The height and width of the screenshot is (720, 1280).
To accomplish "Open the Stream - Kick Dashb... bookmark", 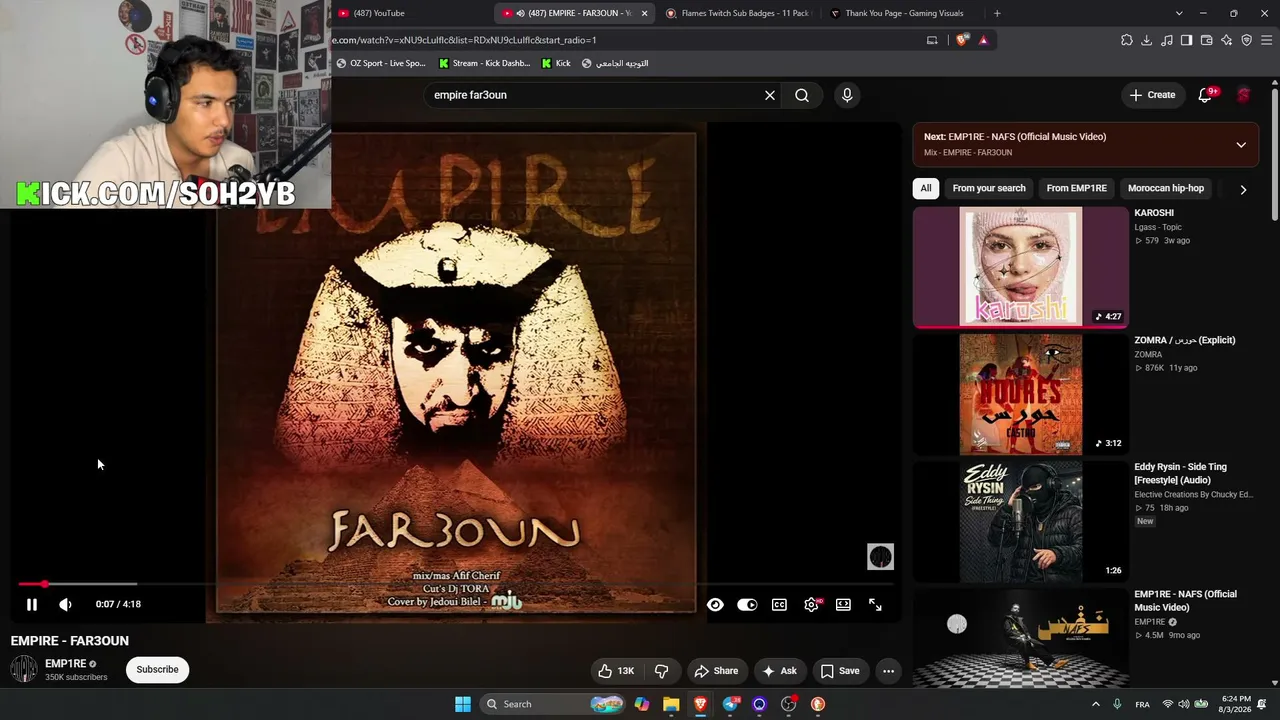I will [x=484, y=63].
